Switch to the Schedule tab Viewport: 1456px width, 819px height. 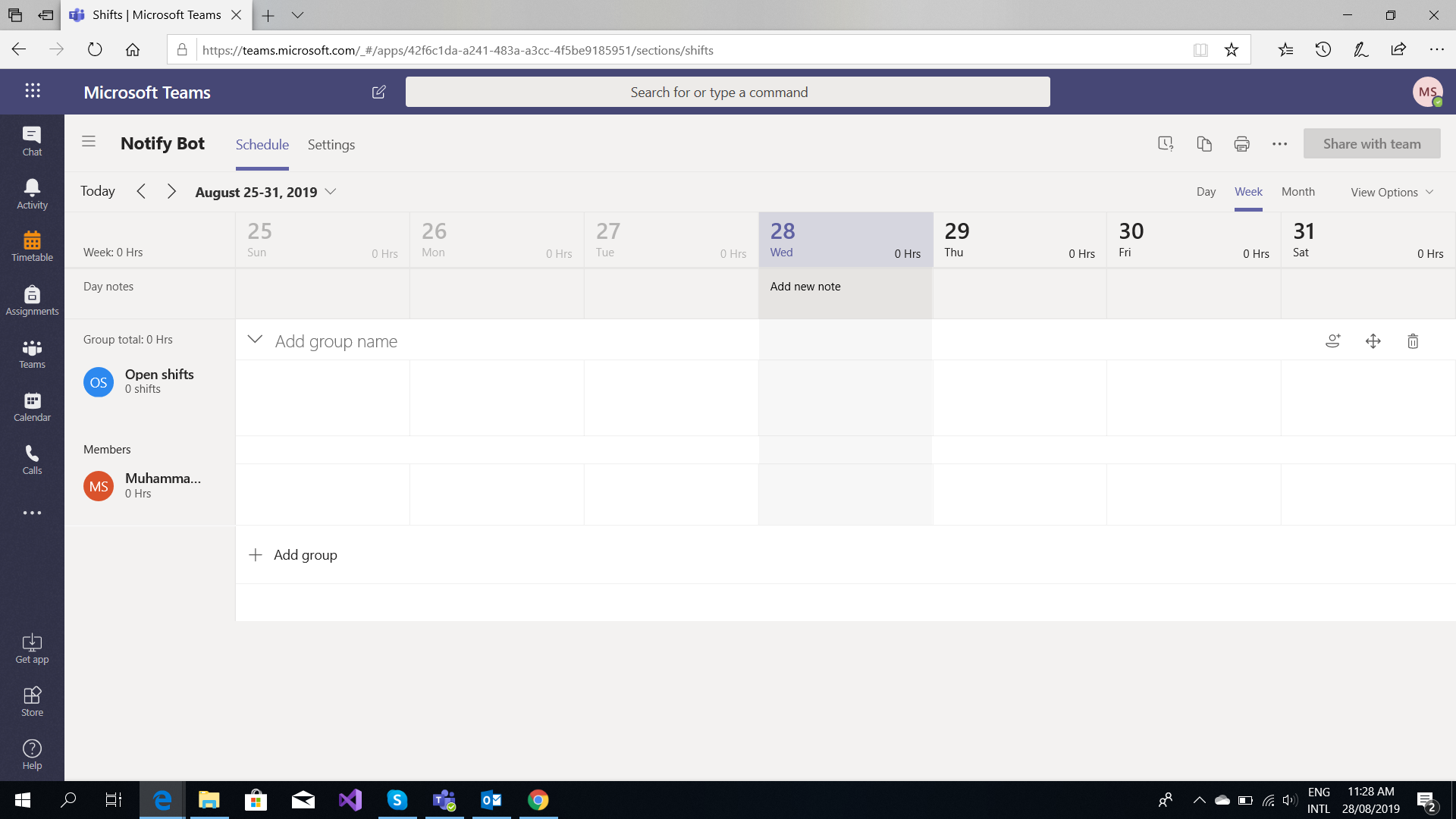point(262,144)
